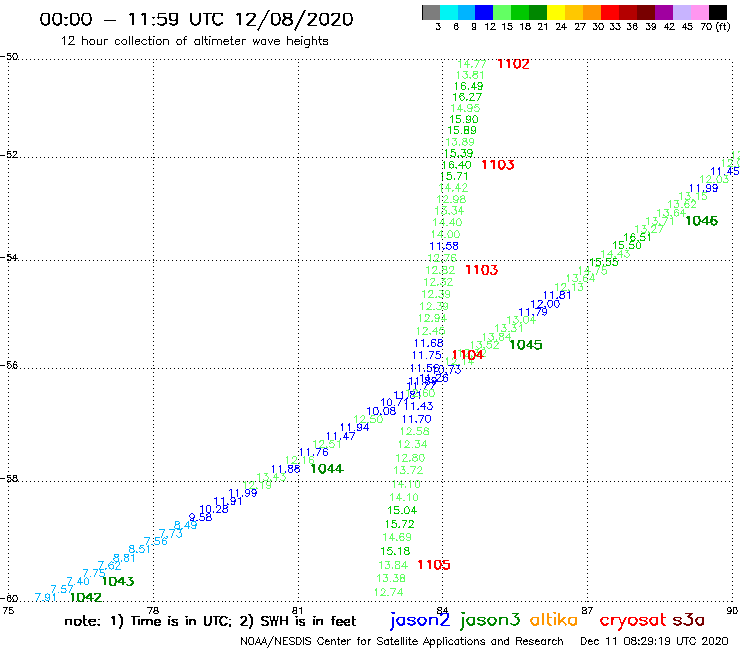Click the 10.28 wave height value
Image resolution: width=740 pixels, height=650 pixels.
tap(214, 509)
